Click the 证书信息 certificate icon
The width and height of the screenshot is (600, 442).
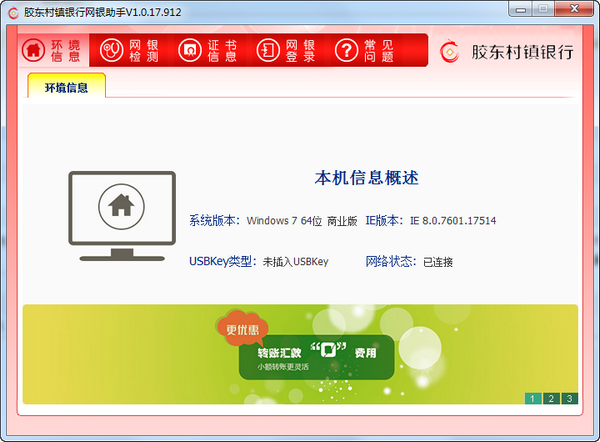189,50
